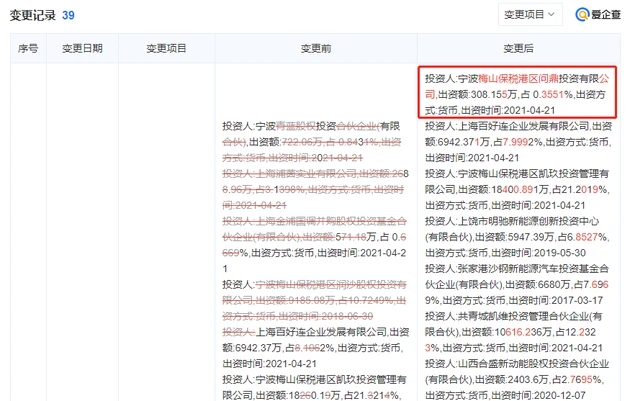Click struck-through 上海金浦国调并购股权投资基金 entry

point(315,245)
